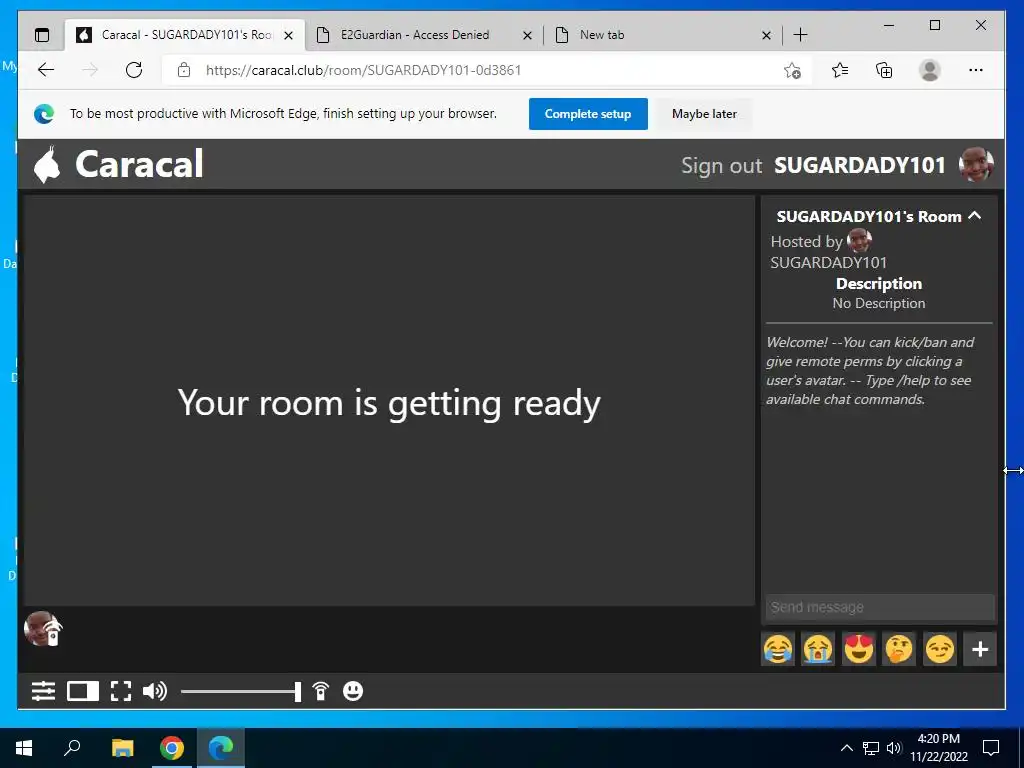Send the heart eyes emoji

[859, 649]
